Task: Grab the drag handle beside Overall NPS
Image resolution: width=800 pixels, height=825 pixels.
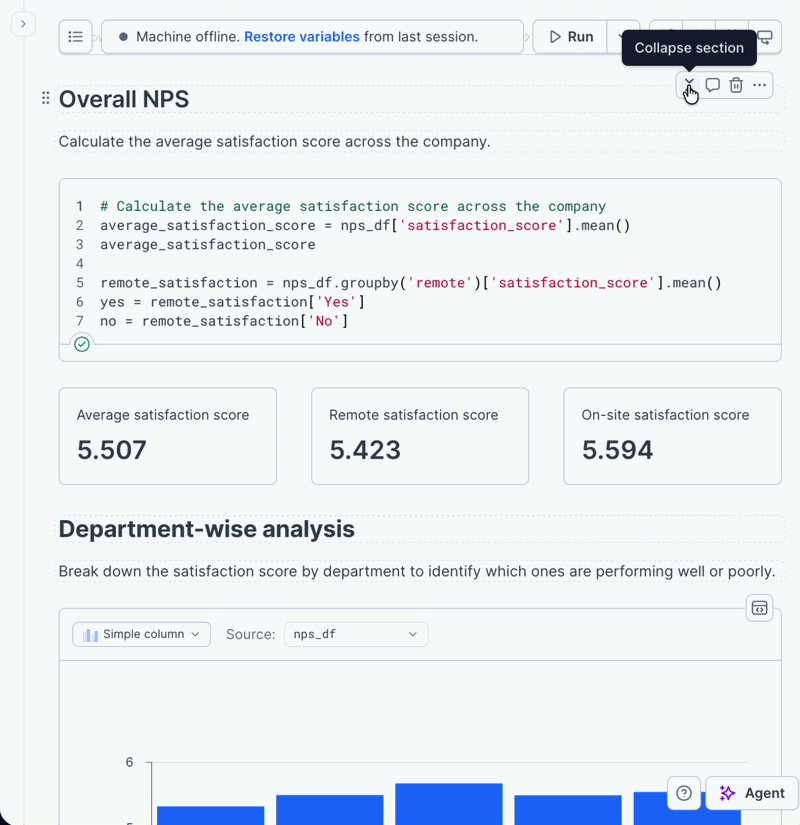Action: pos(46,98)
